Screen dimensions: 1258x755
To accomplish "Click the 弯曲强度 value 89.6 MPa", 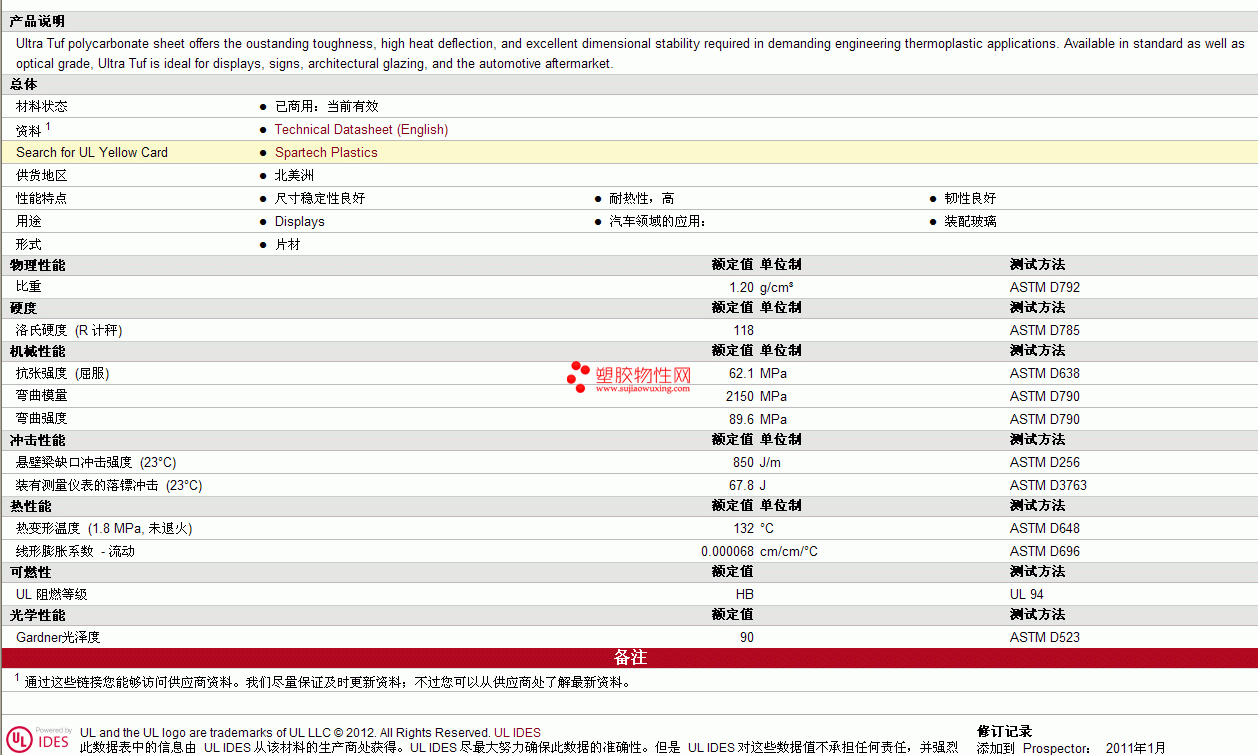I will point(758,419).
